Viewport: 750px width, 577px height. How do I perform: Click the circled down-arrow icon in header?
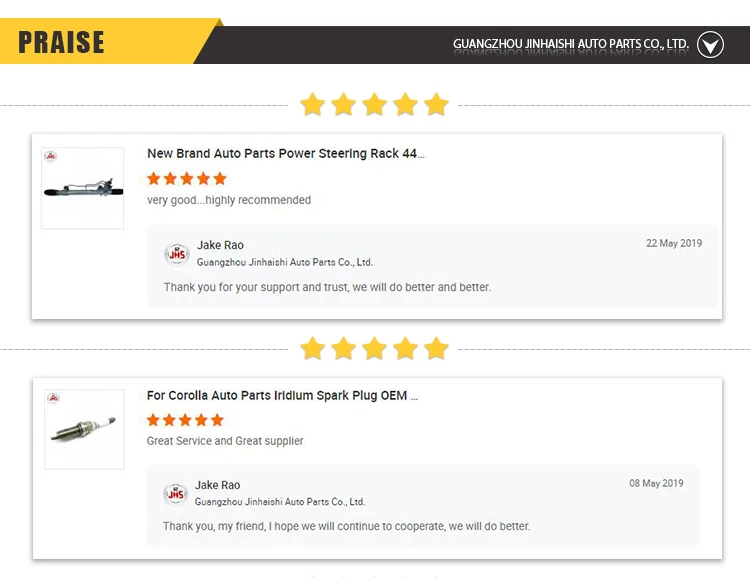coord(710,44)
